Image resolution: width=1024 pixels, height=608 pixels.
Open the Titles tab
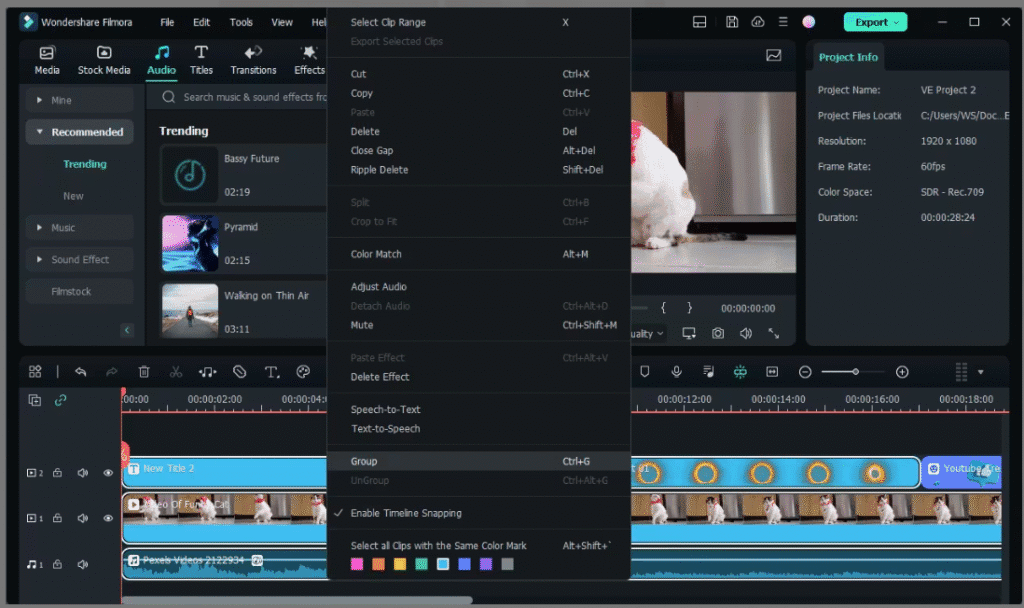[x=201, y=60]
